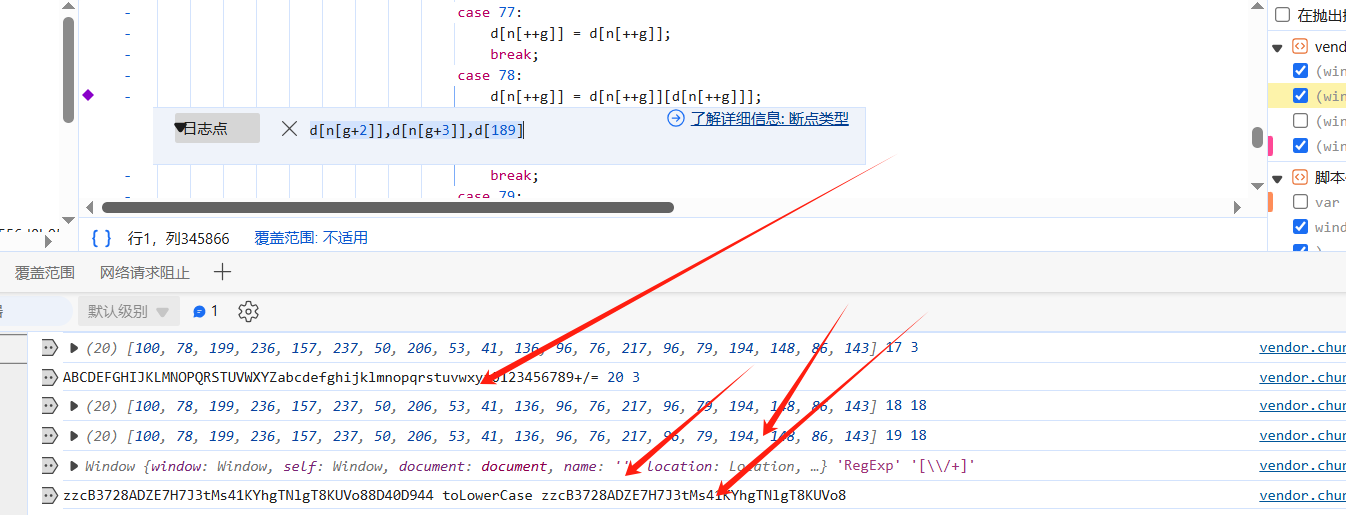Click the info circle icon before 了解详细信息
This screenshot has width=1346, height=515.
tap(676, 118)
